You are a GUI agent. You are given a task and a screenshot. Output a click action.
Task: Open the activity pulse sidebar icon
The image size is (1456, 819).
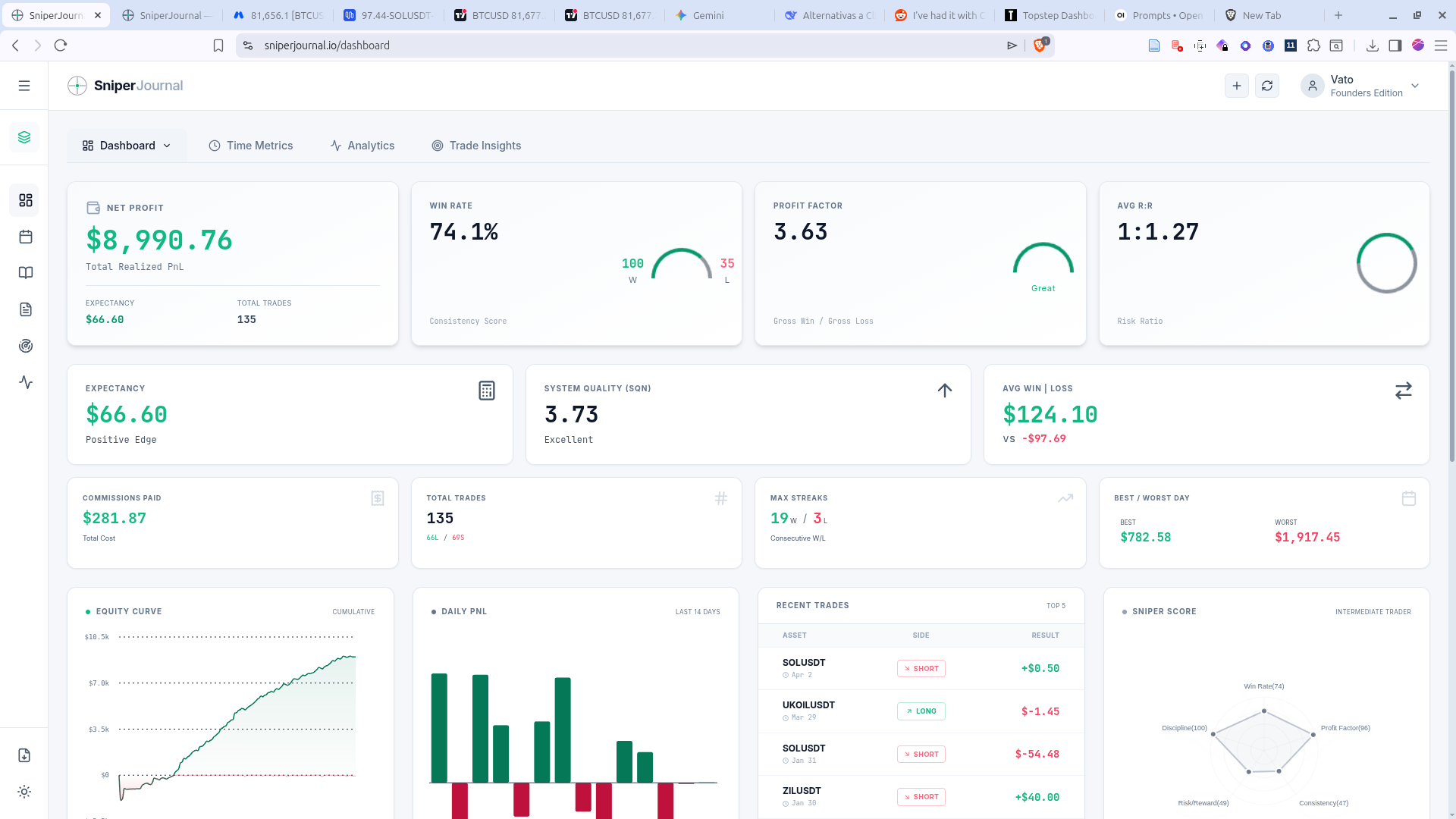point(26,382)
